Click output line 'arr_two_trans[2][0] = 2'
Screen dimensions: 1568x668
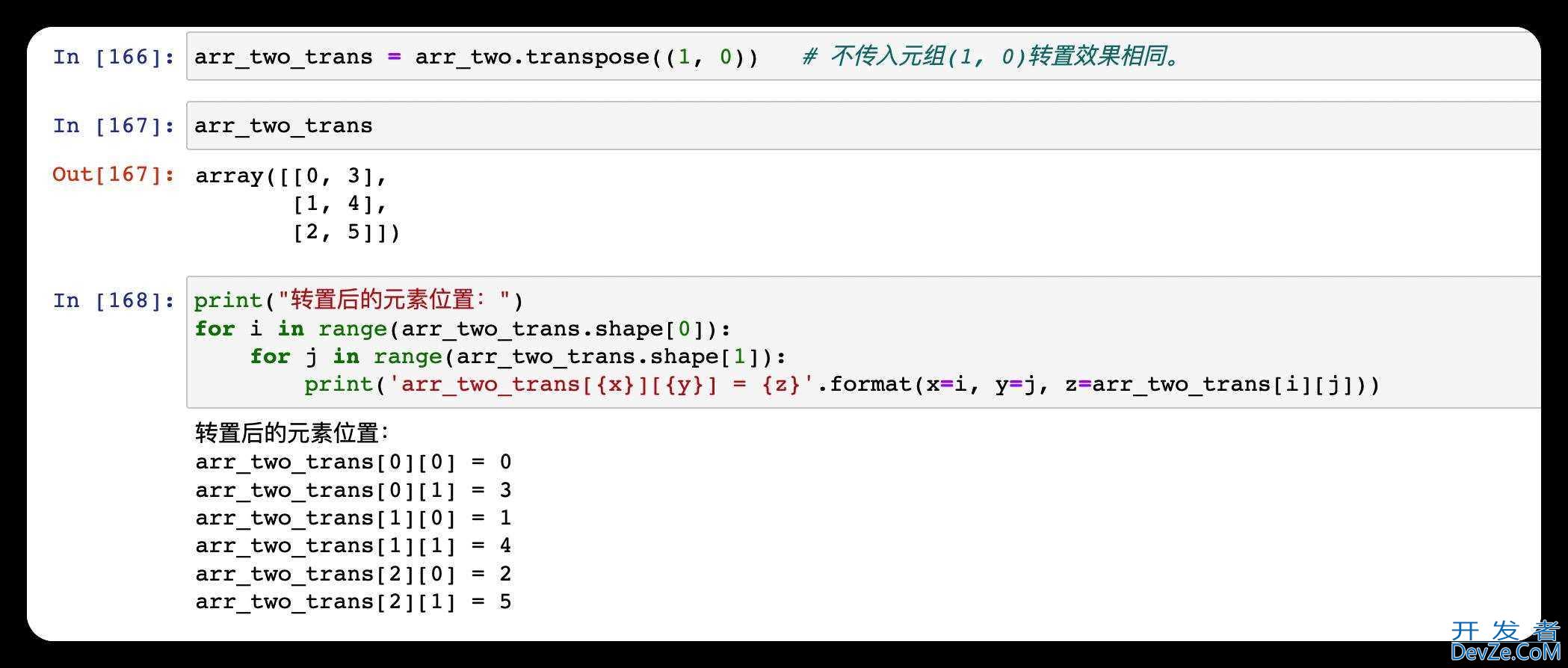pos(354,574)
